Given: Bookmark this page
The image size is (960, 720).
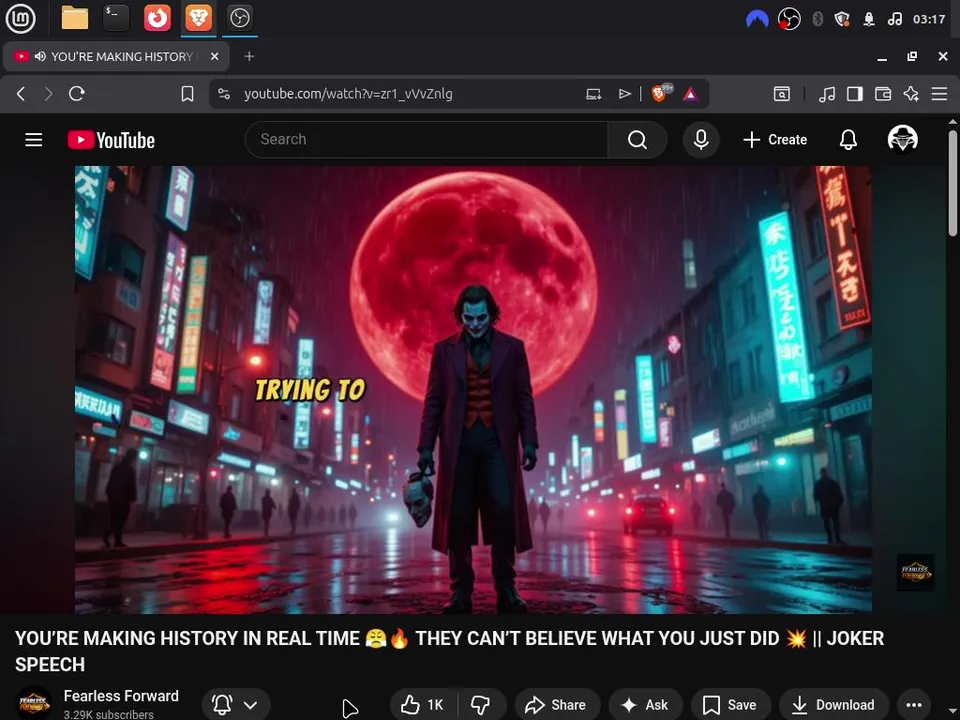Looking at the screenshot, I should 187,94.
